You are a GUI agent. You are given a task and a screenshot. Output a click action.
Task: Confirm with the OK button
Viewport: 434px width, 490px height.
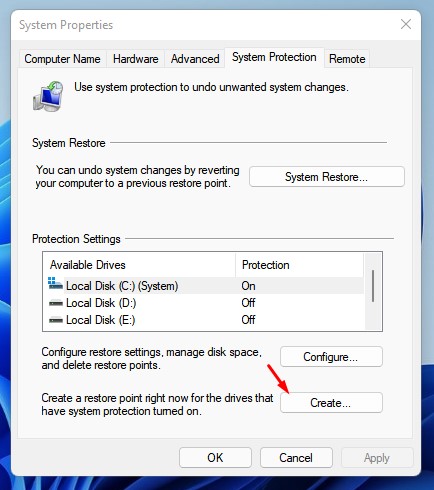point(215,458)
